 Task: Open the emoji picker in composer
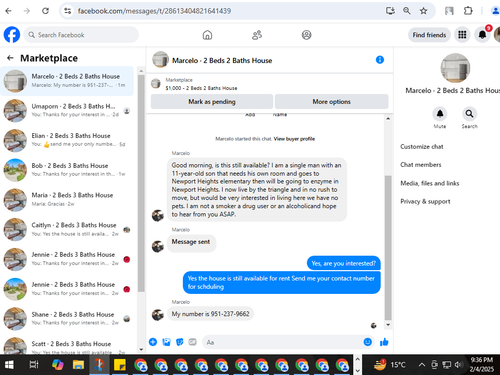(367, 342)
